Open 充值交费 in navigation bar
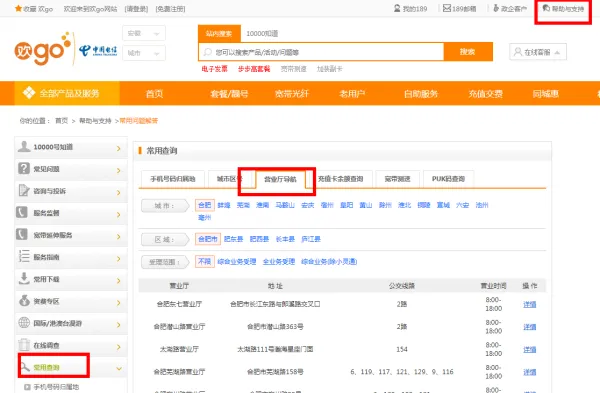600x393 pixels. [486, 93]
